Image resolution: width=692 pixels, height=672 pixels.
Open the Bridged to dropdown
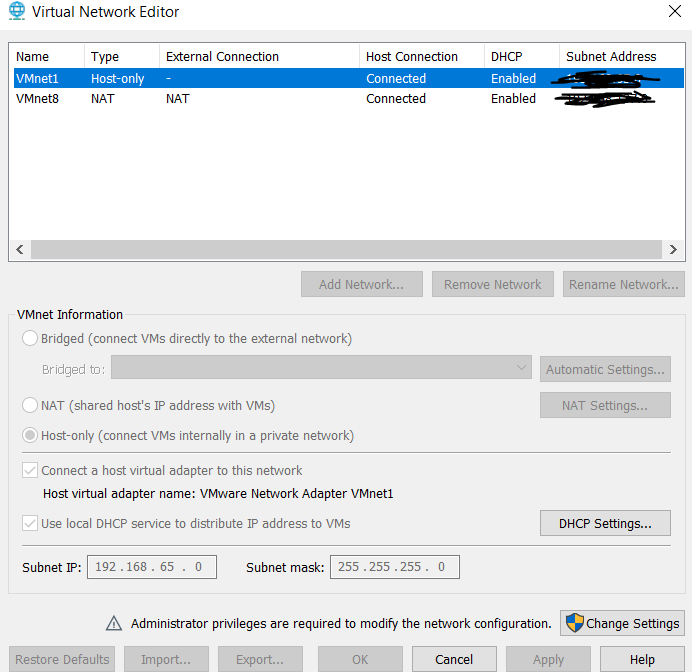(321, 367)
